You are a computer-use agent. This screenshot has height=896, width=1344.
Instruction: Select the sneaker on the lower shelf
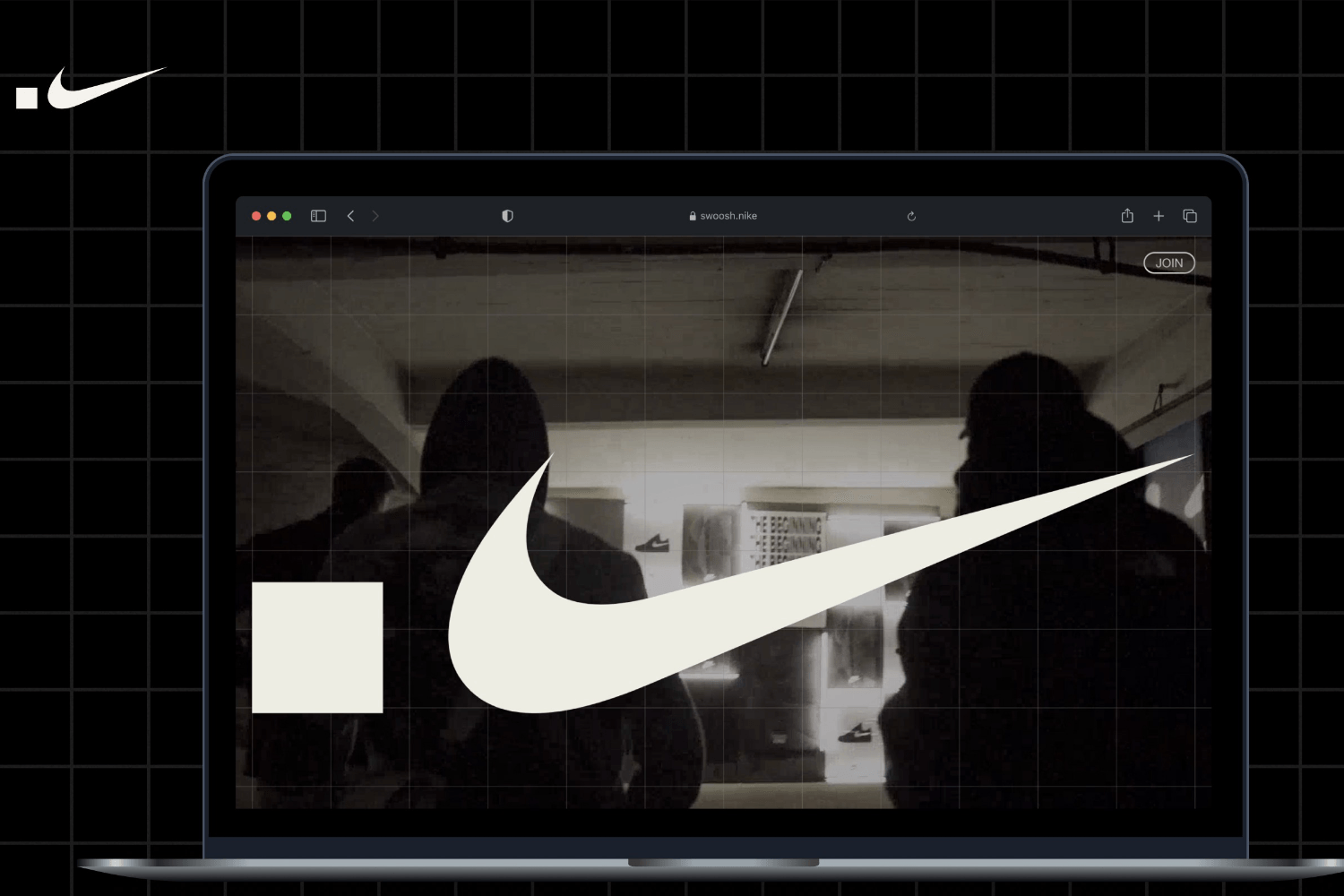(855, 733)
